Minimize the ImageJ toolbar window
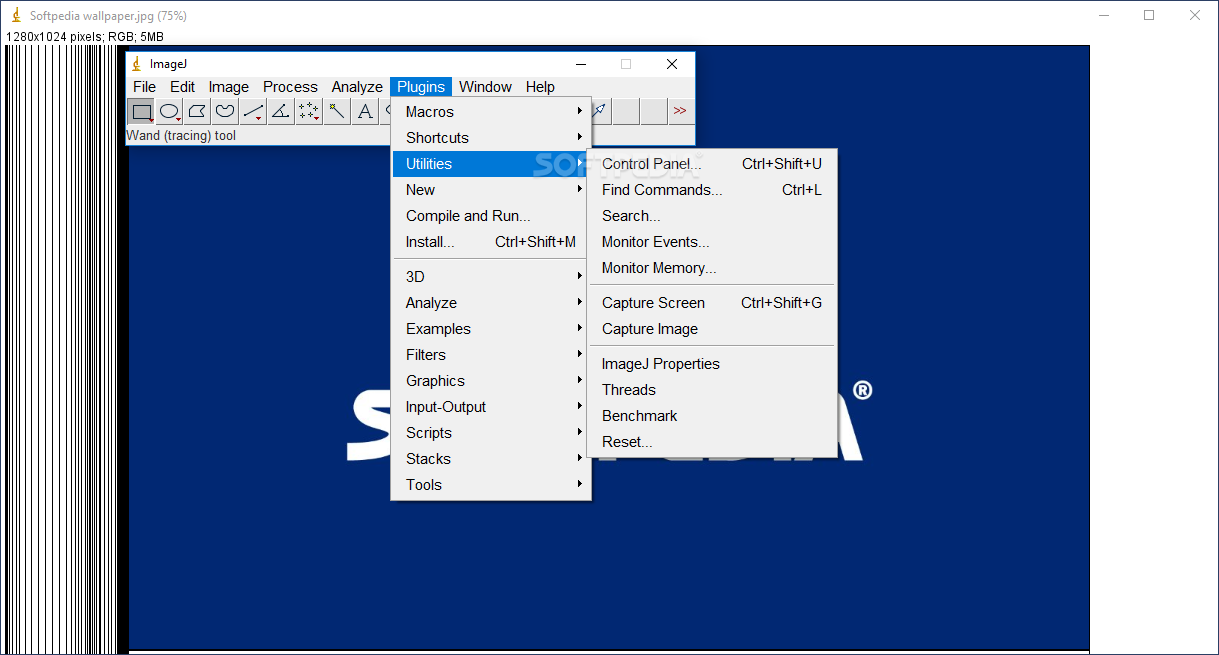Screen dimensions: 1219x655 point(580,64)
